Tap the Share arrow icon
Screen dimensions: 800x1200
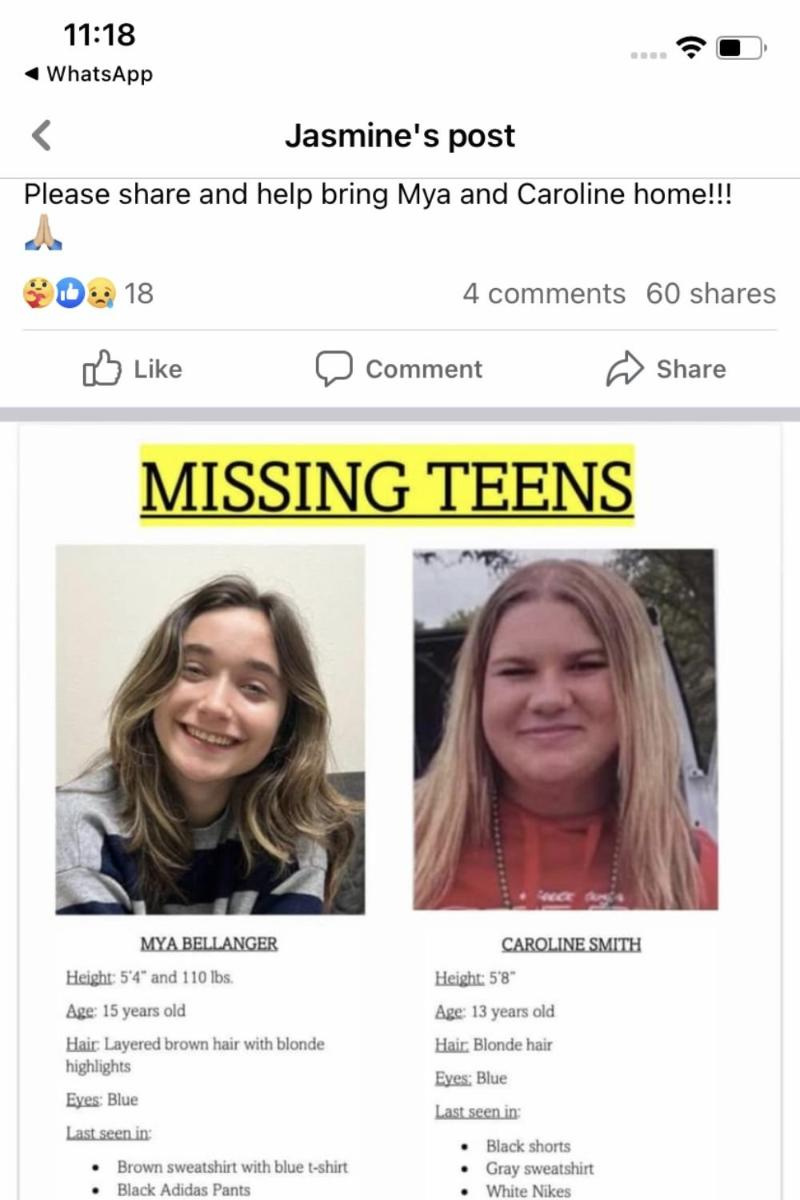[x=624, y=369]
